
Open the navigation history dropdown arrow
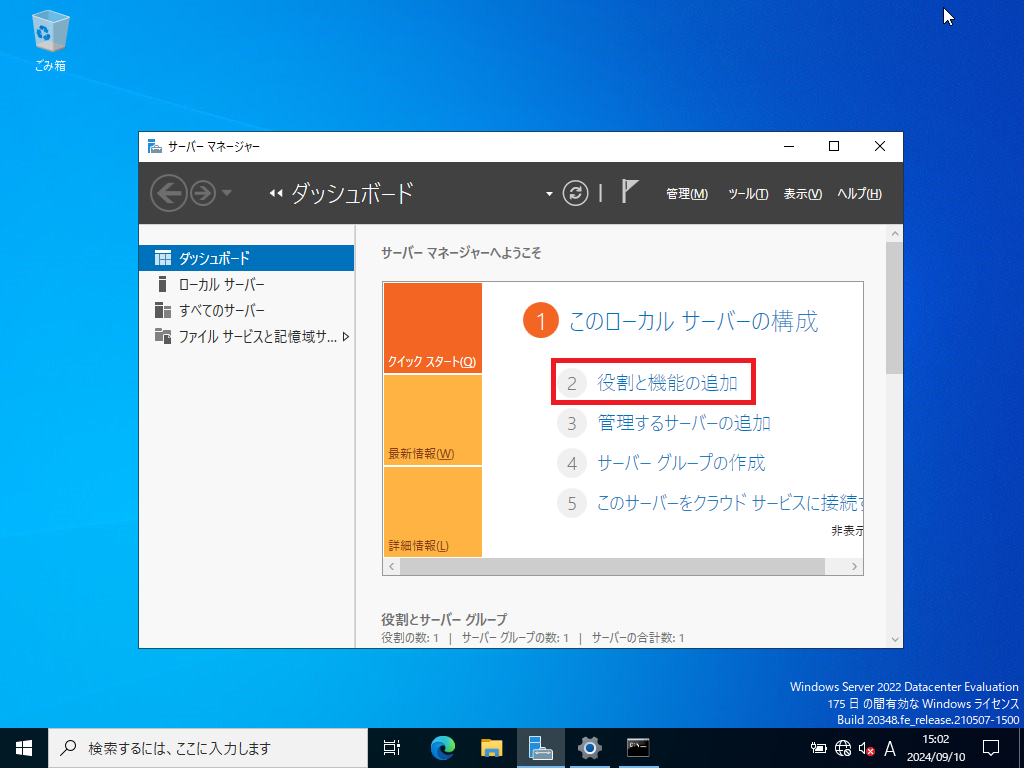227,193
